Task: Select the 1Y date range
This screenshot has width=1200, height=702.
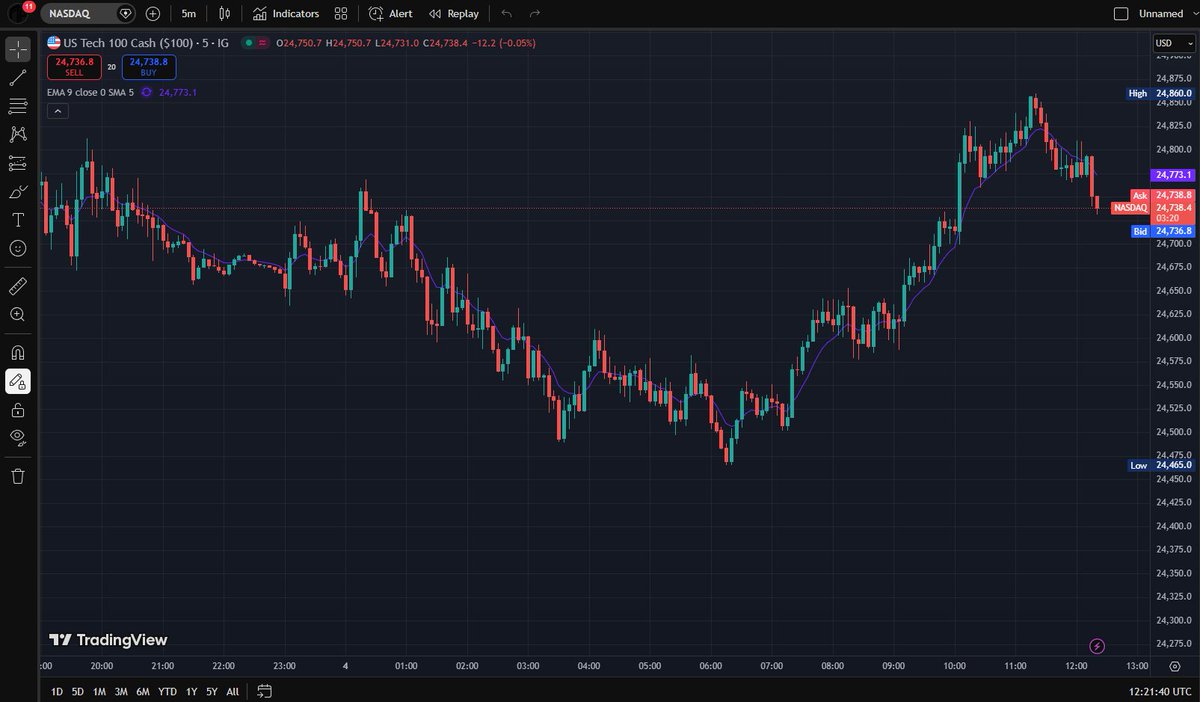Action: point(191,691)
